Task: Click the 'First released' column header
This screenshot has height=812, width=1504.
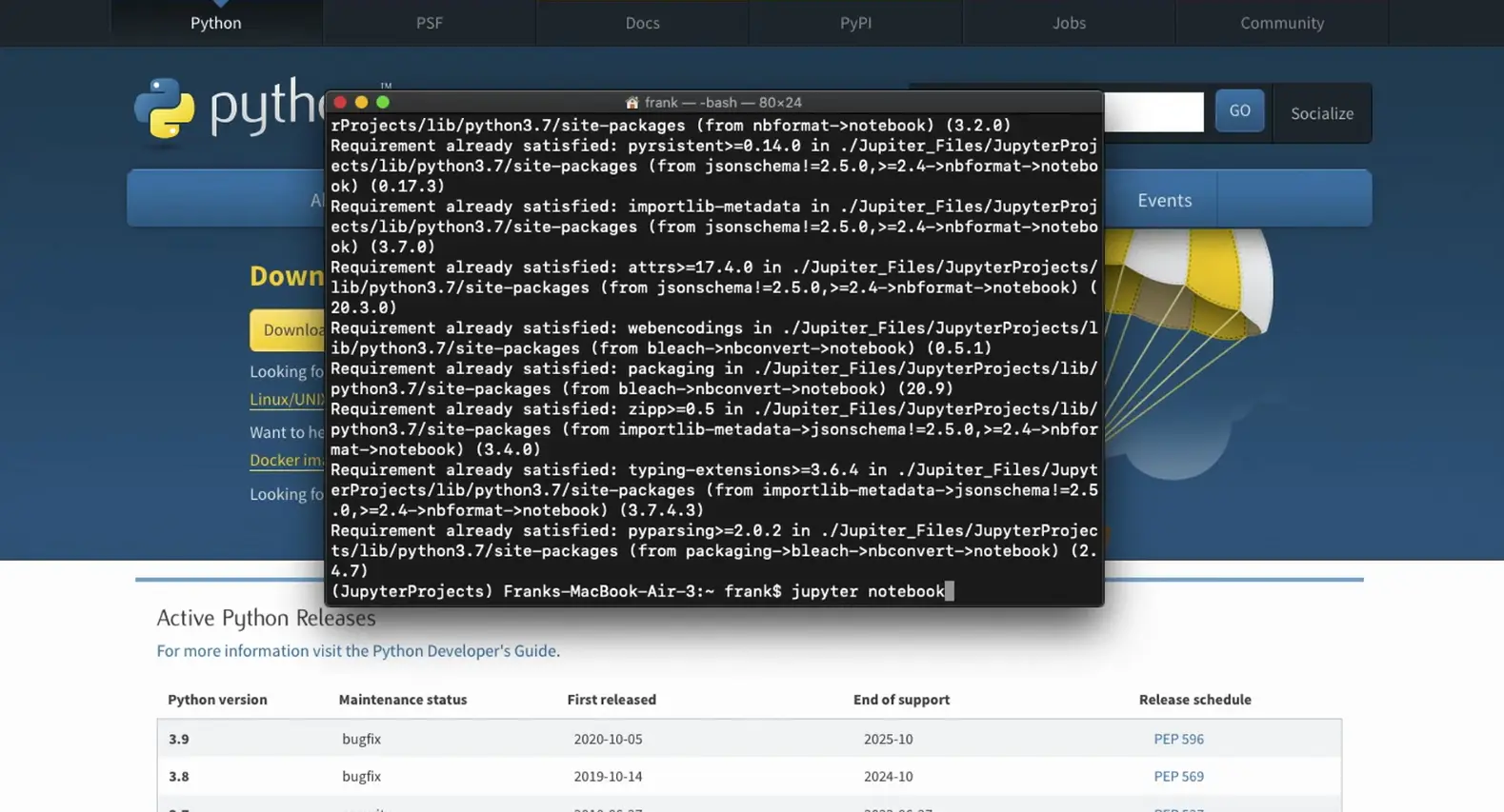Action: coord(612,700)
